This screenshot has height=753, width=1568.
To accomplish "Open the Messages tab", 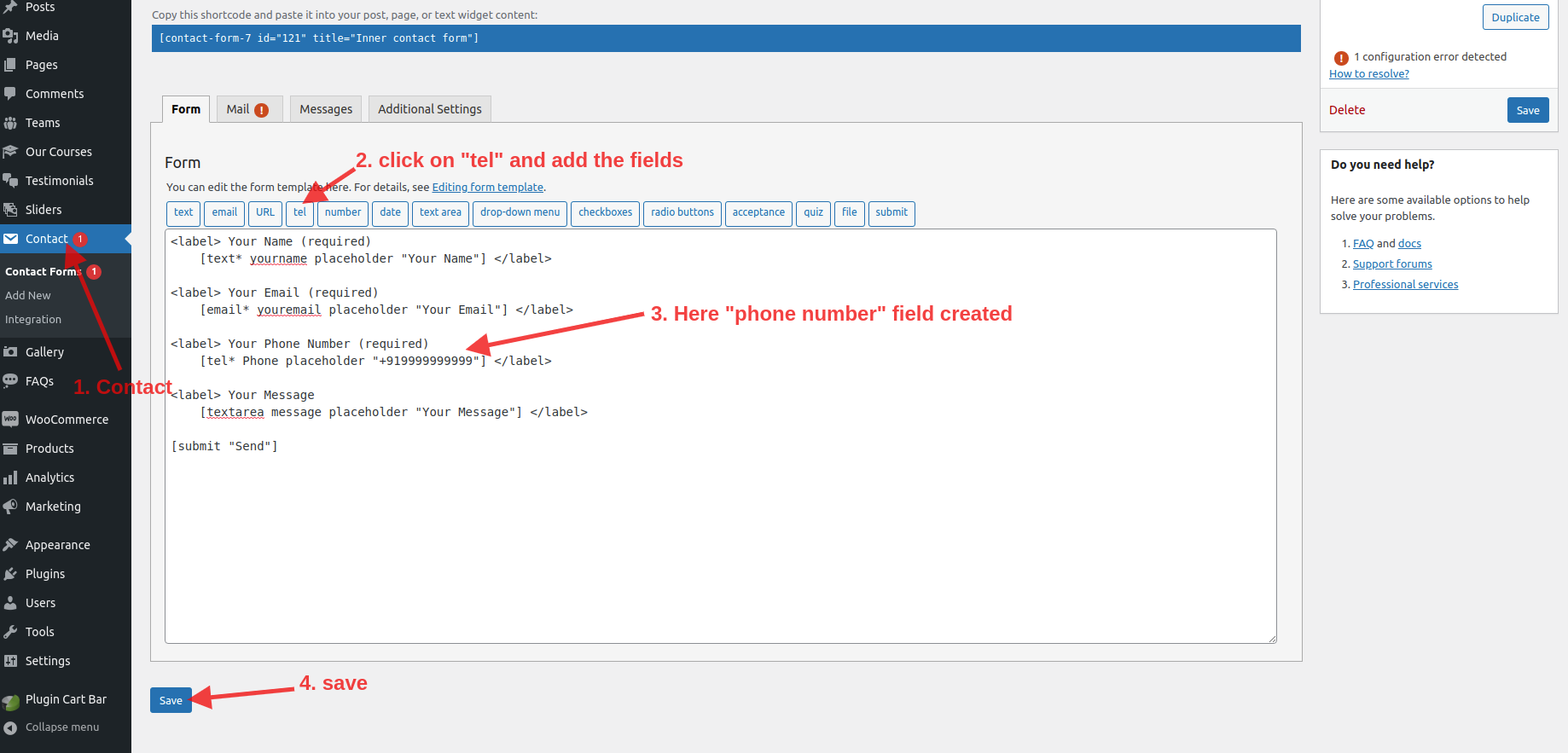I will click(x=326, y=109).
